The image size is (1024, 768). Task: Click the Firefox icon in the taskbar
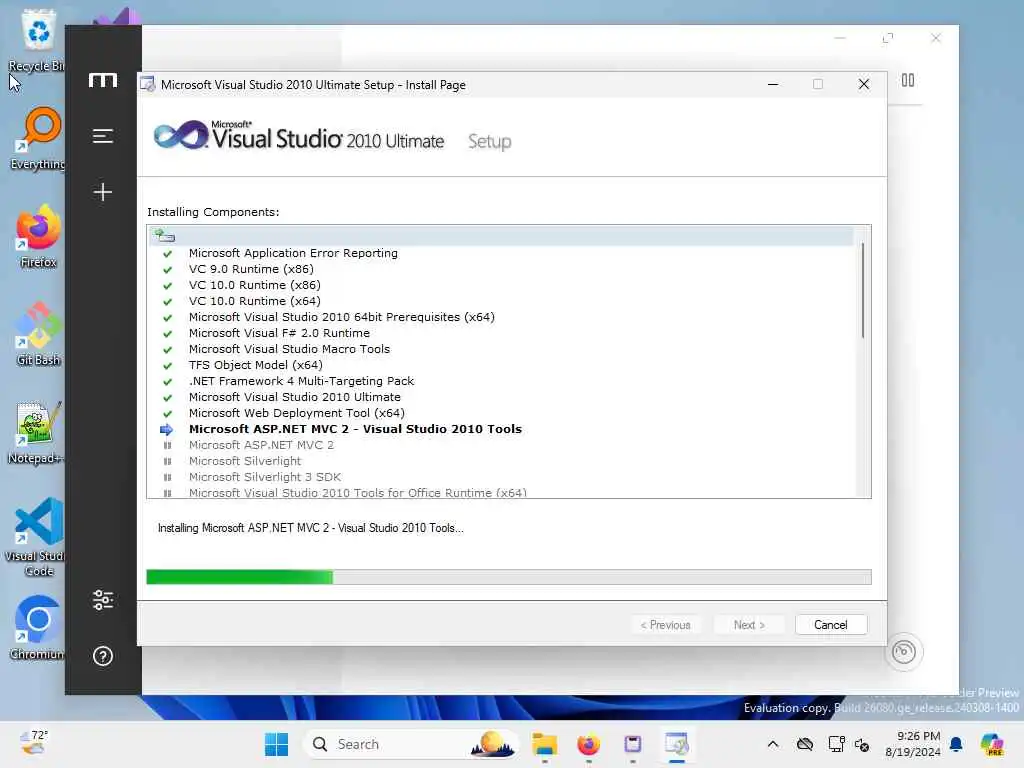pos(588,744)
